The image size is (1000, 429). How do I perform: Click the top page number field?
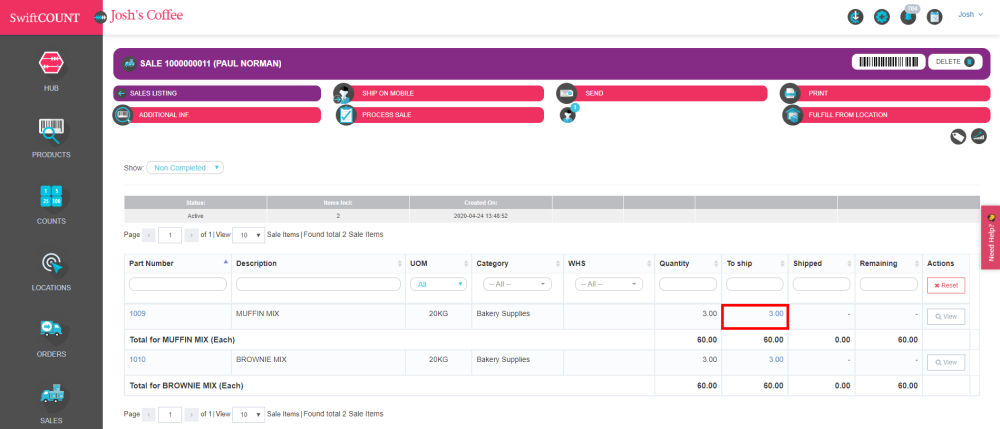tap(170, 235)
